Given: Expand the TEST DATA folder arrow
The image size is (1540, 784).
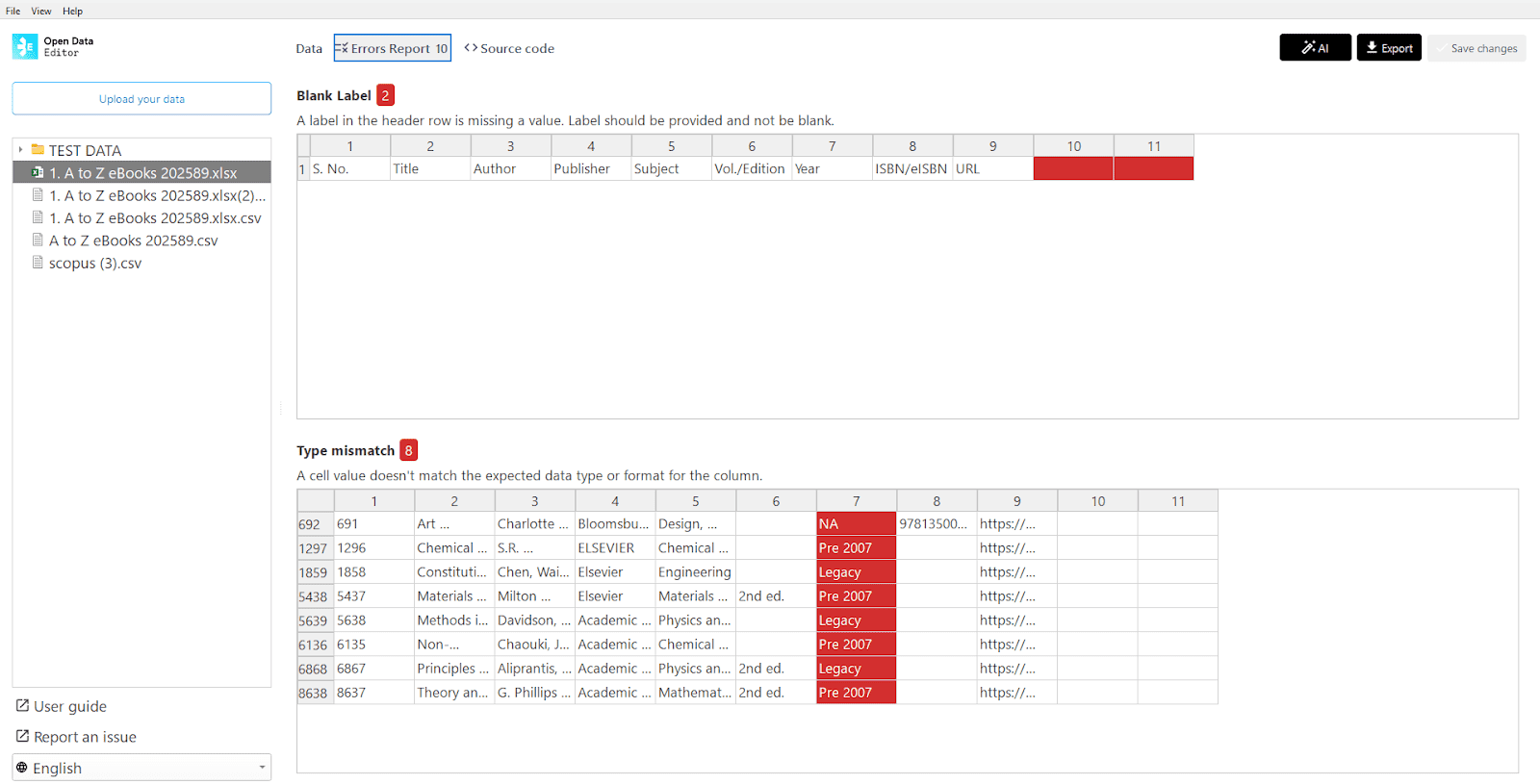Looking at the screenshot, I should 20,150.
